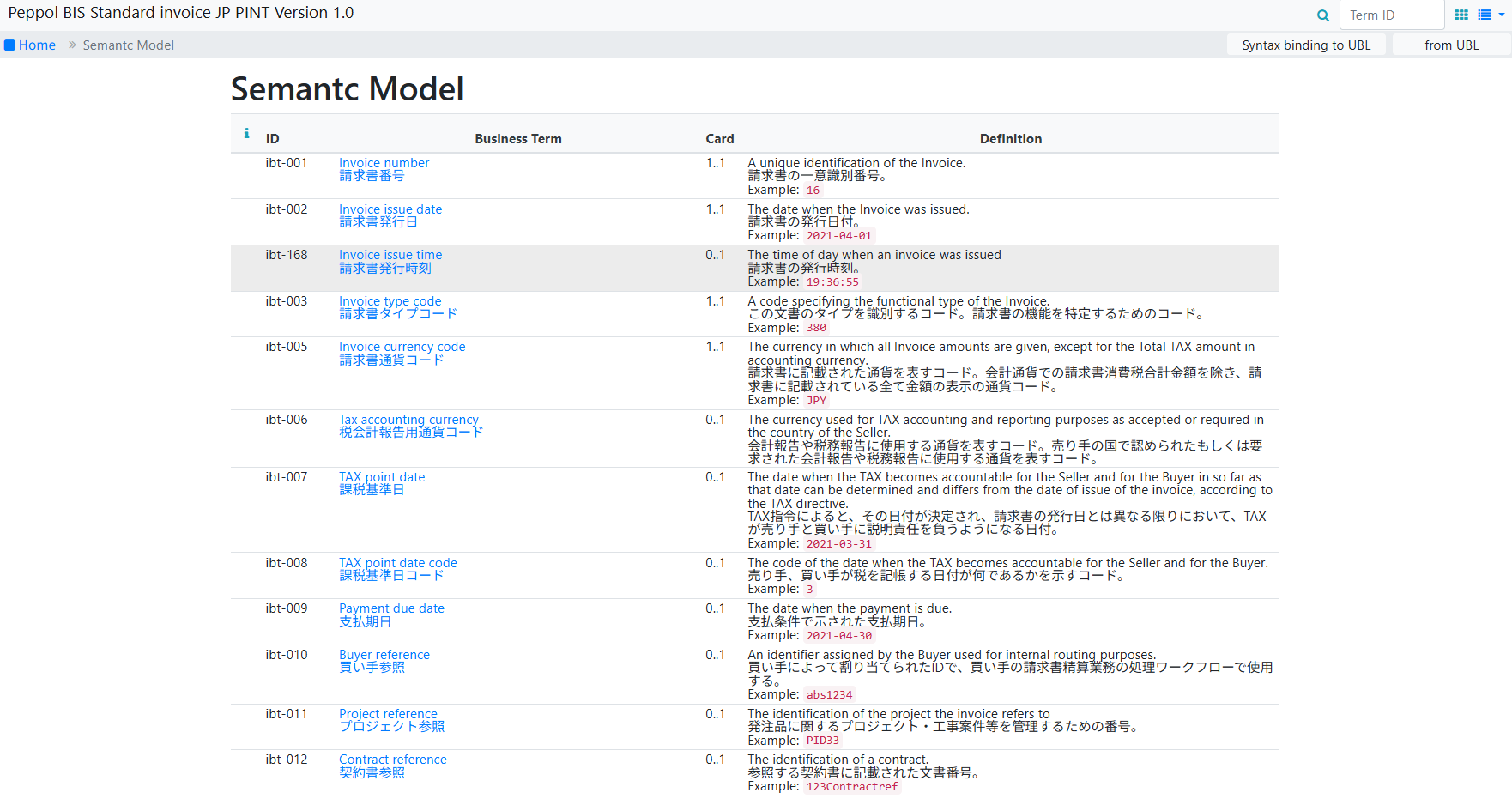Viewport: 1512px width, 799px height.
Task: Click example value abs1234
Action: pyautogui.click(x=829, y=695)
